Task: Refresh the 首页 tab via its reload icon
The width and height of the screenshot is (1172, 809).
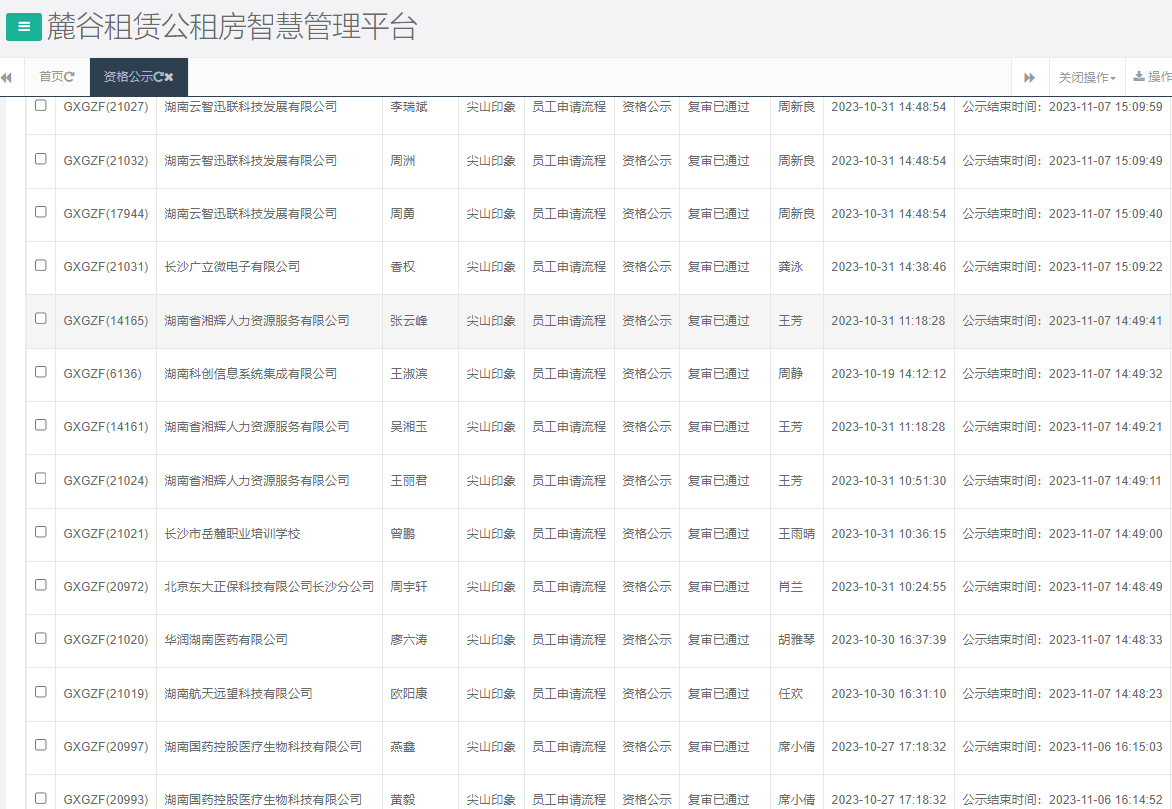Action: [70, 76]
